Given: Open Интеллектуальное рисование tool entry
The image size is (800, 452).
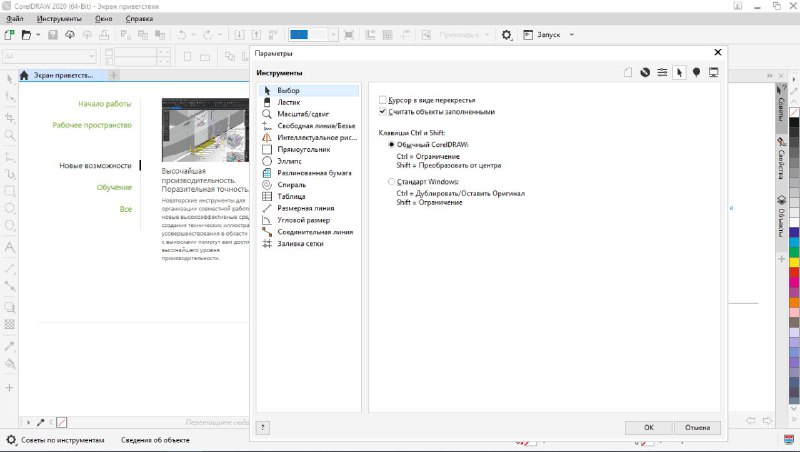Looking at the screenshot, I should (309, 137).
